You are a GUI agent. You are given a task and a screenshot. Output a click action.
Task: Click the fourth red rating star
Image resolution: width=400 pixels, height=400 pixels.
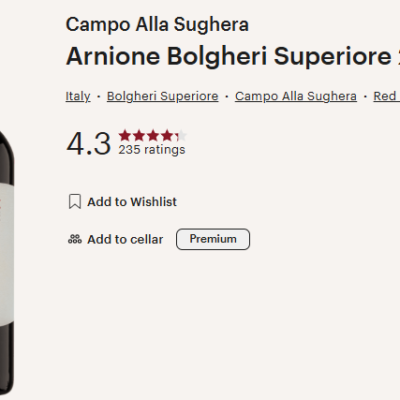coord(167,136)
